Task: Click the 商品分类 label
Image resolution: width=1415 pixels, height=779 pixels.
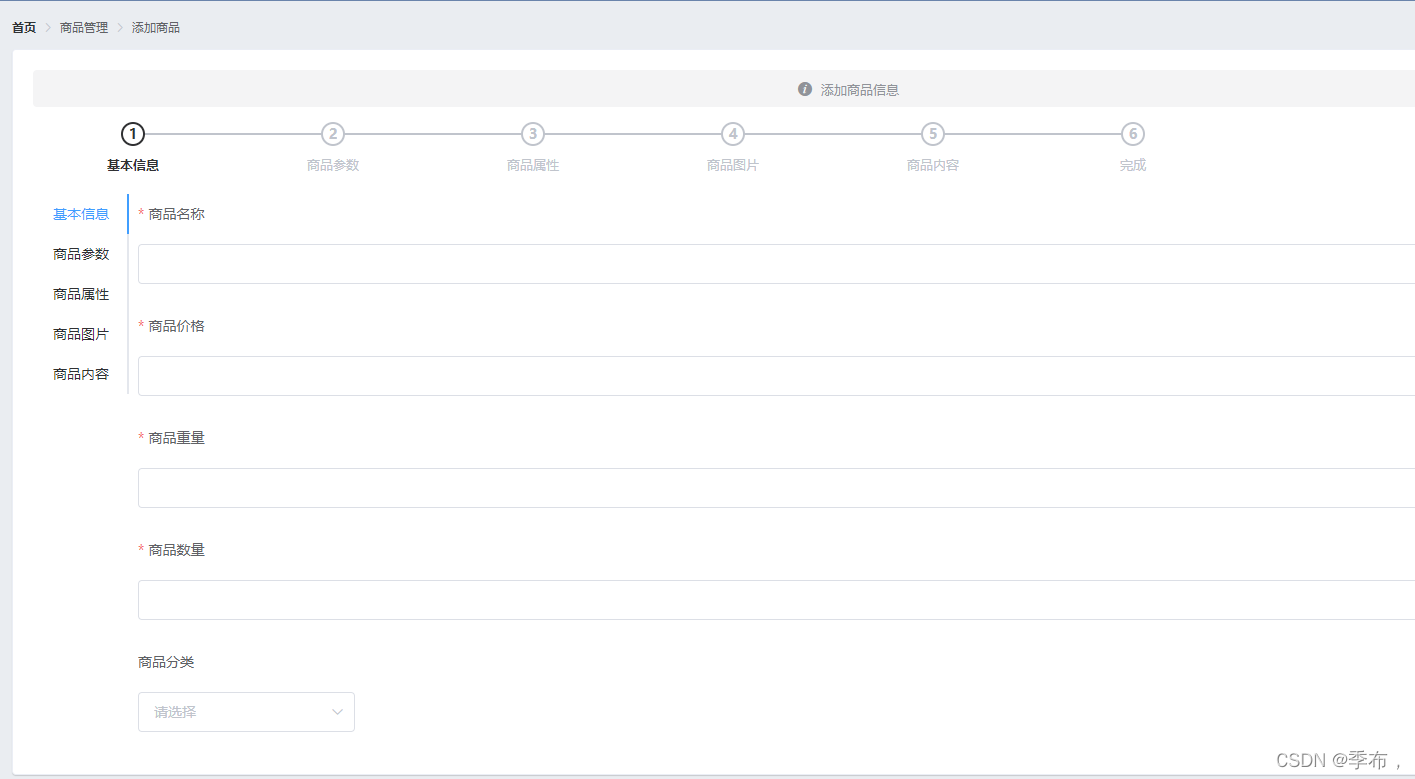Action: [x=166, y=662]
